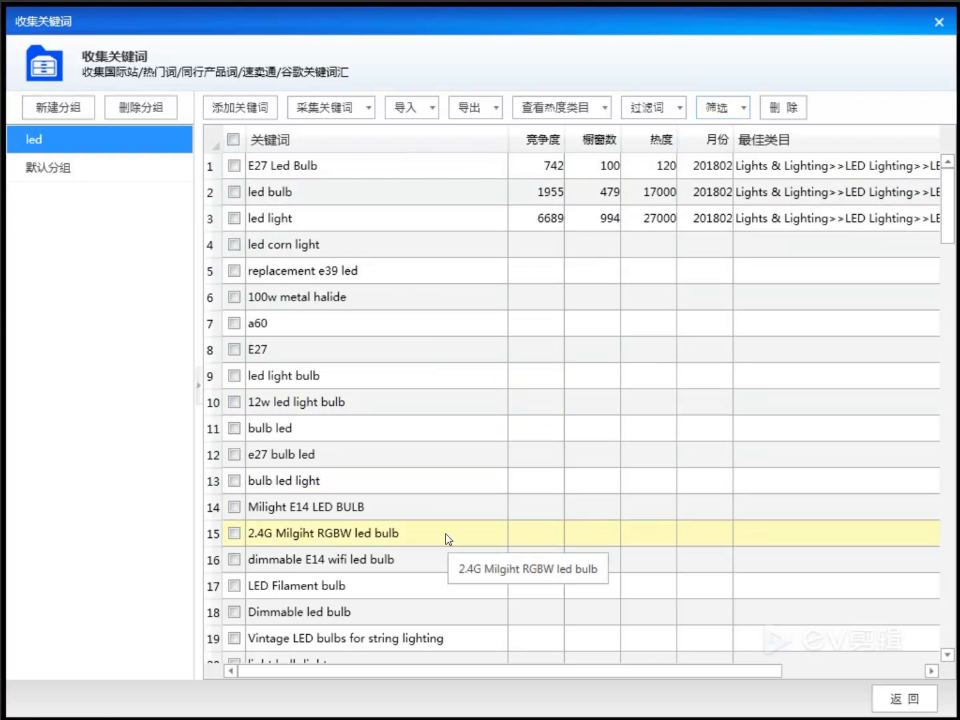Select the keyword 'led corn light'
This screenshot has height=720, width=960.
(x=283, y=245)
